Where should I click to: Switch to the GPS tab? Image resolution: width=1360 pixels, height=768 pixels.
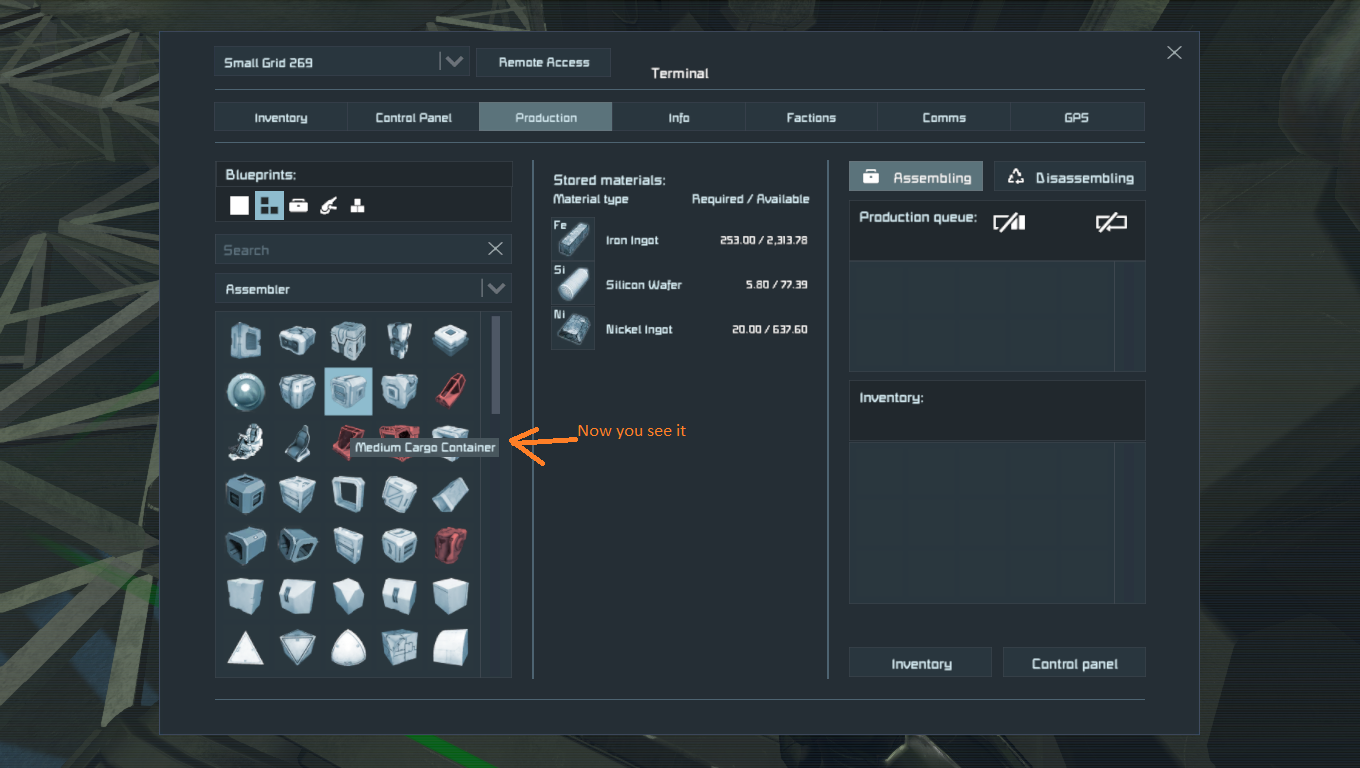click(1077, 117)
